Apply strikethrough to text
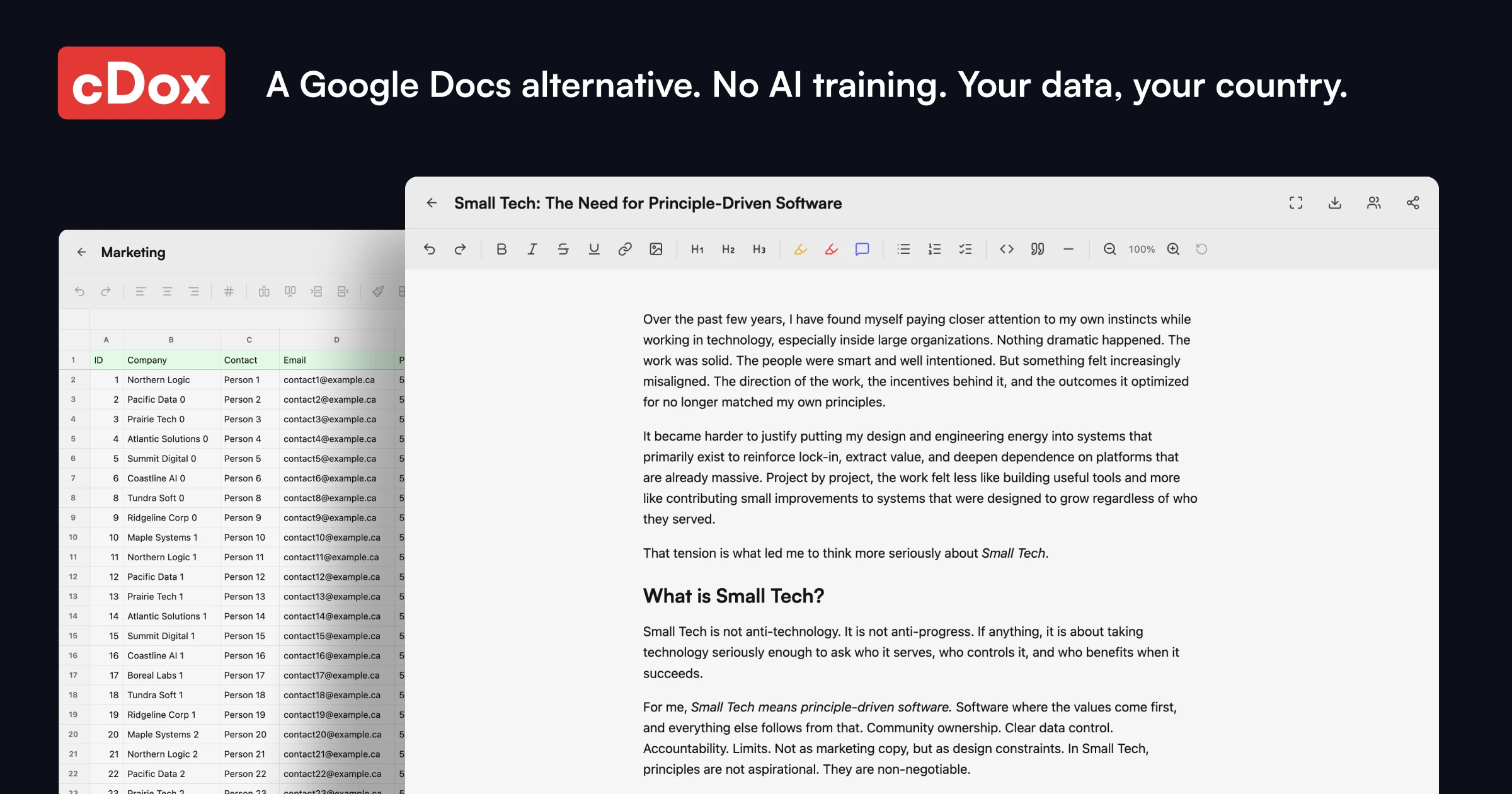The height and width of the screenshot is (794, 1512). pyautogui.click(x=563, y=250)
